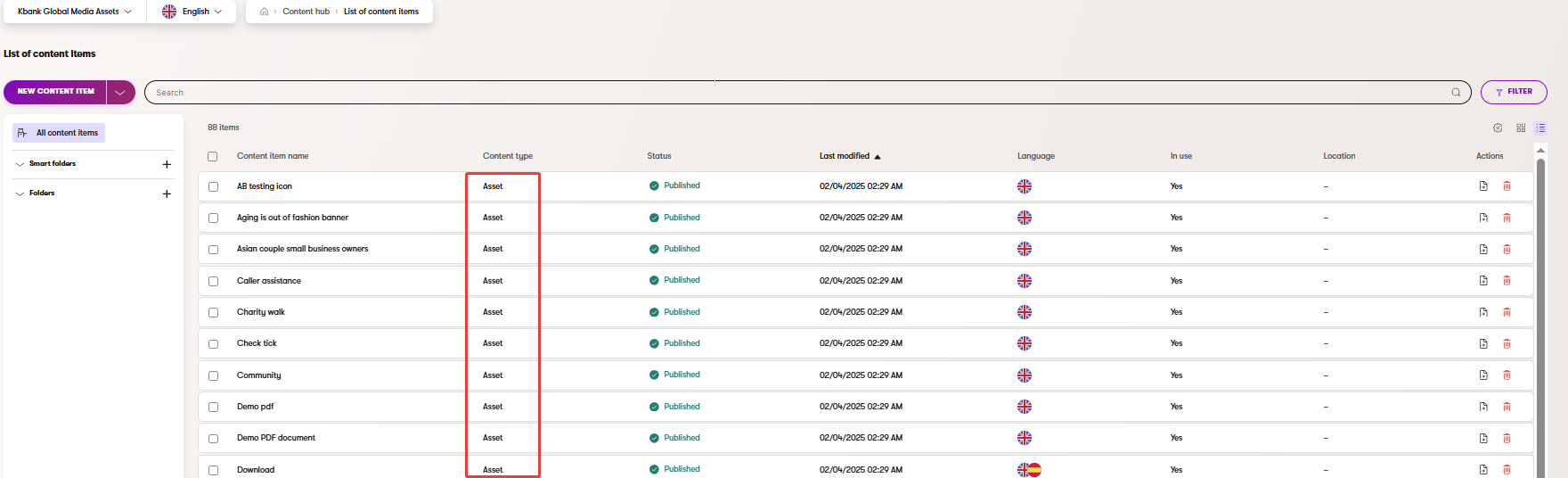Click file action icon for Asian couple row
1568x478 pixels.
click(1483, 249)
